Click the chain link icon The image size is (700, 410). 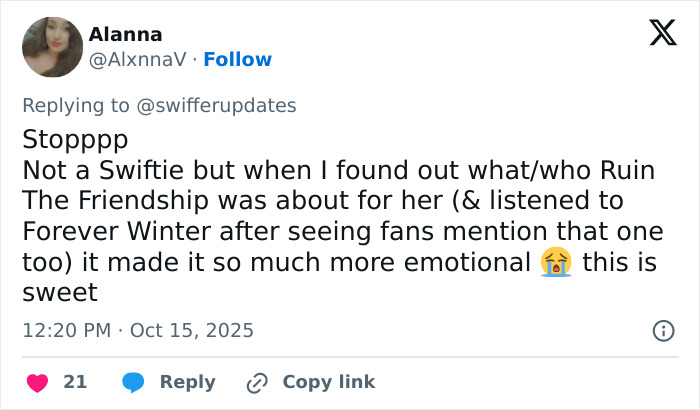point(257,382)
